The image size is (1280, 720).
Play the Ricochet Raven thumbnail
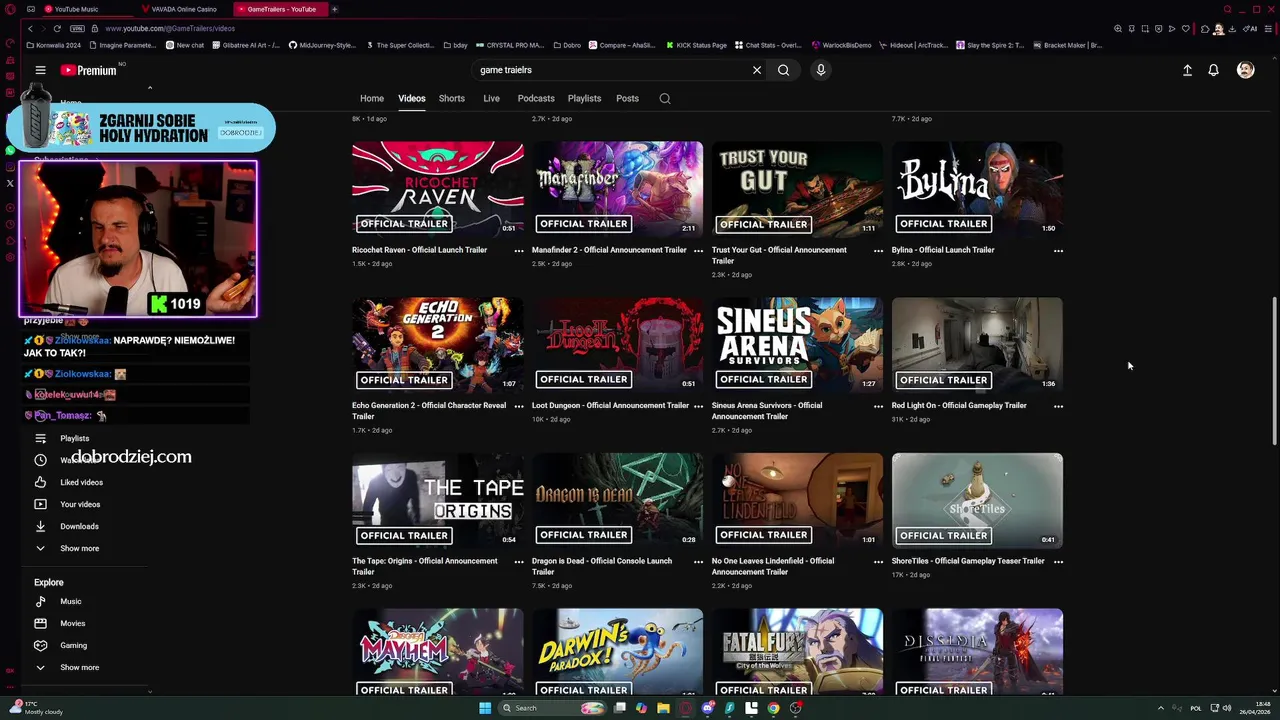pyautogui.click(x=437, y=189)
